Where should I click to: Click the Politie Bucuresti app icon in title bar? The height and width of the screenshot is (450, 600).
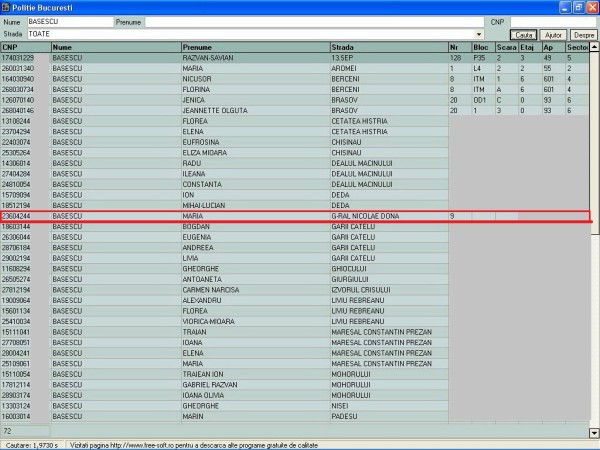(x=8, y=7)
